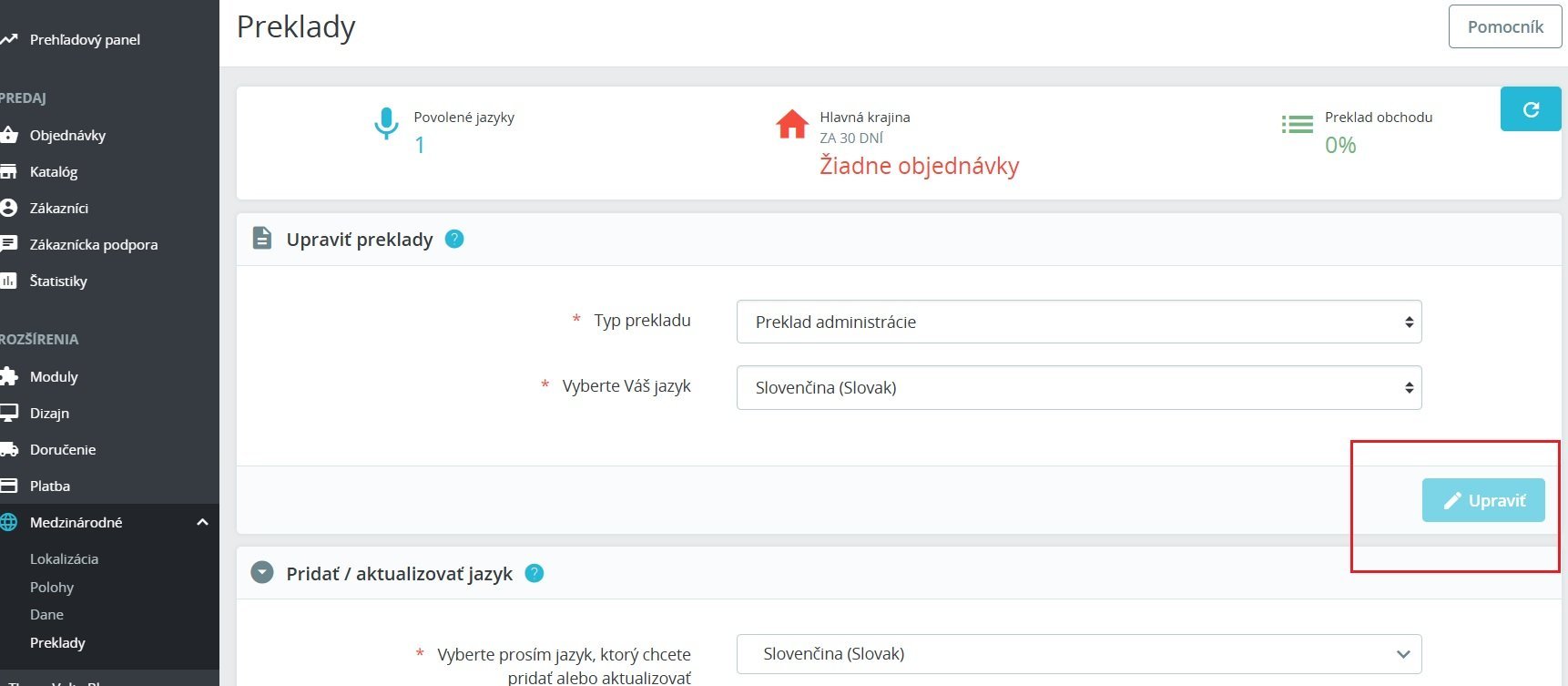Viewport: 1568px width, 686px height.
Task: Open Prehľadový panel dashboard link
Action: [85, 39]
